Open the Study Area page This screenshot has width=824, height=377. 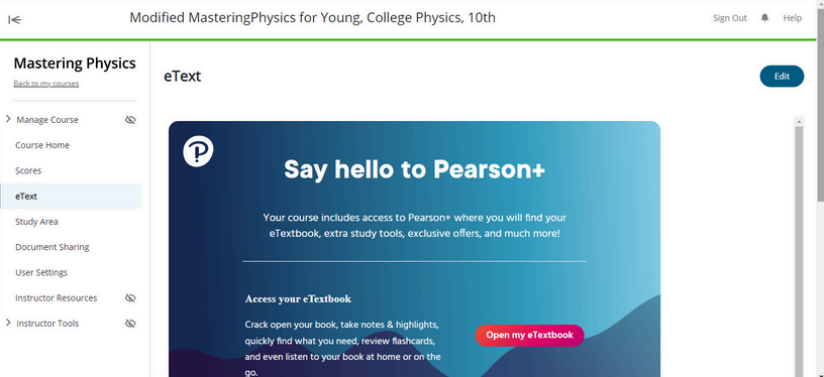pyautogui.click(x=37, y=222)
